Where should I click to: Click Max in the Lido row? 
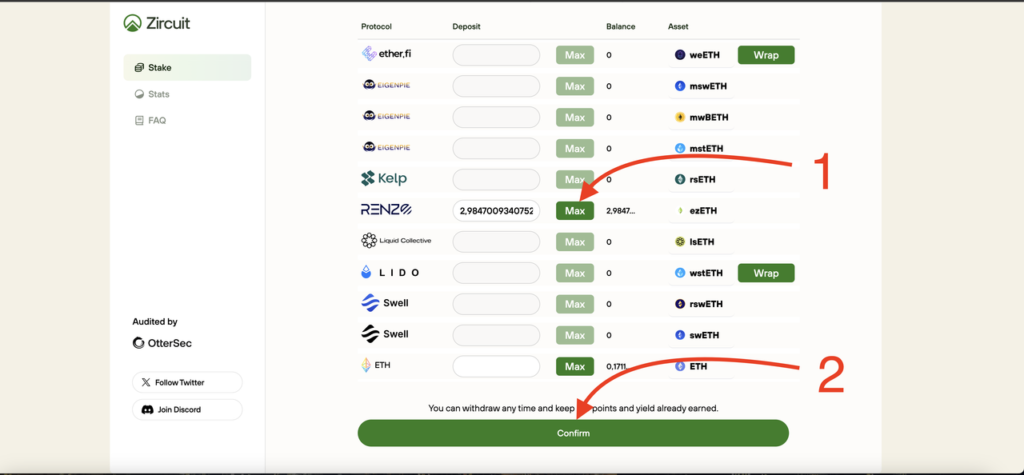(575, 273)
